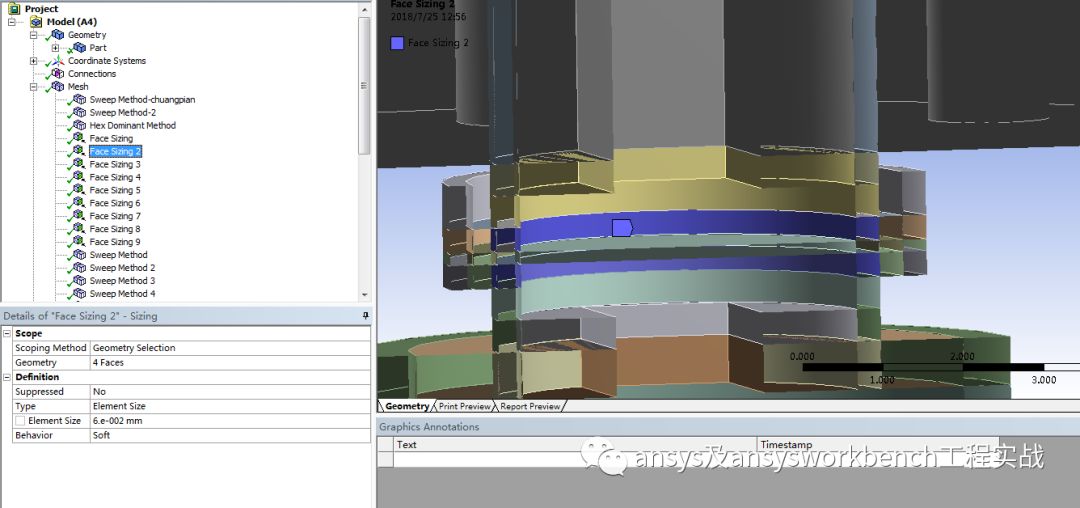Click the Model (A4) icon
The image size is (1080, 508).
tap(36, 22)
